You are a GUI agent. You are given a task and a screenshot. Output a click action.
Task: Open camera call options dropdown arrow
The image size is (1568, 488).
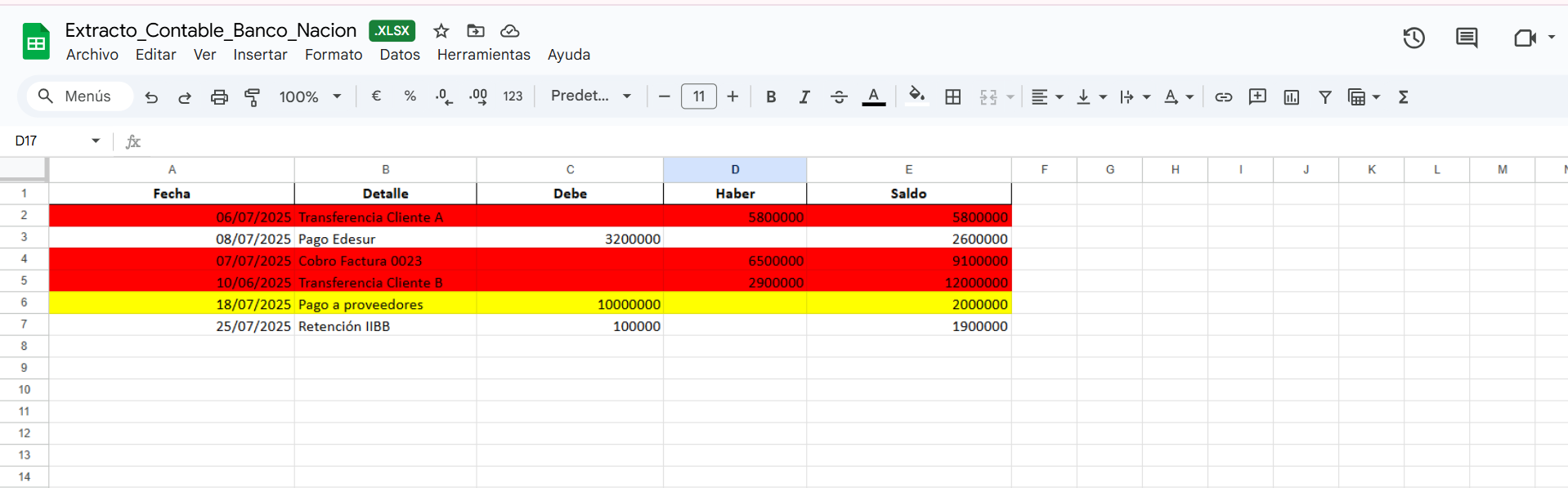coord(1551,38)
